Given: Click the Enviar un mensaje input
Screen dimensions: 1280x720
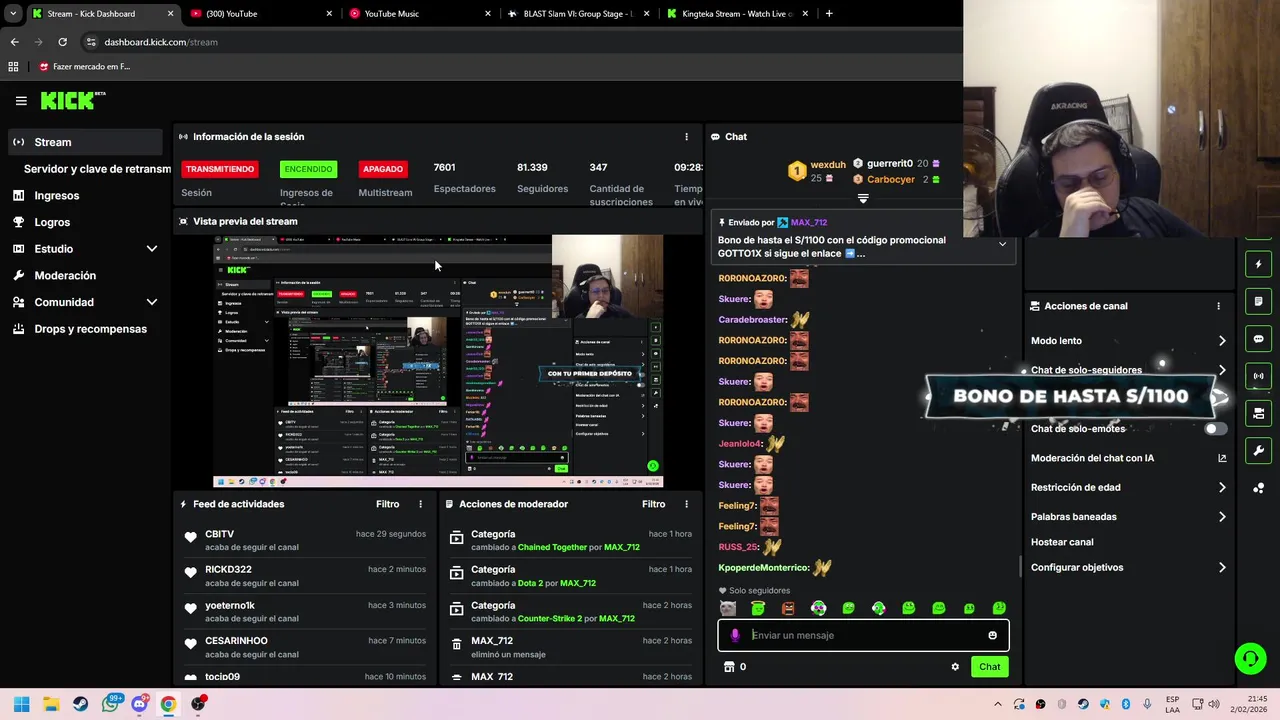Looking at the screenshot, I should [863, 635].
